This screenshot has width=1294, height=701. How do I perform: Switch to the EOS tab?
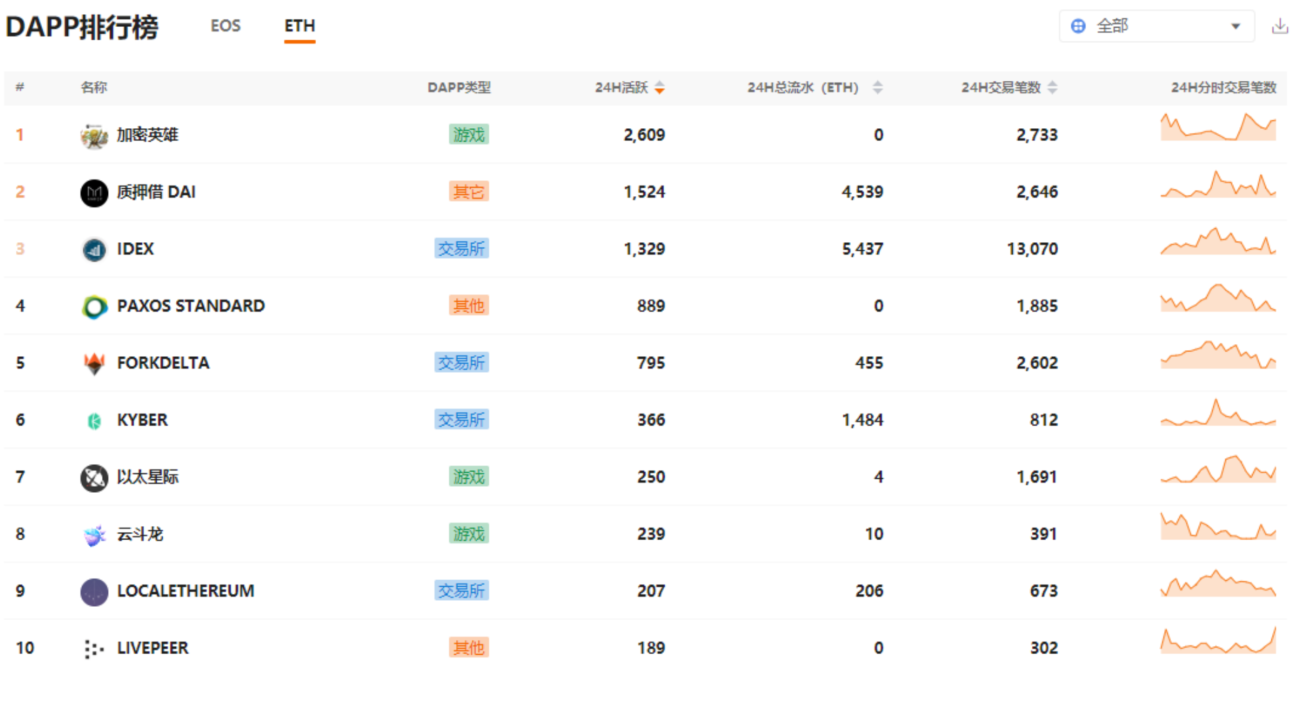225,26
